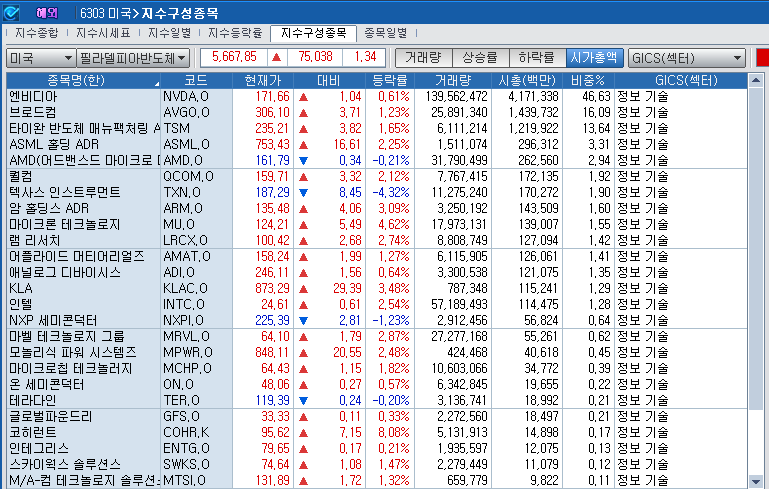Image resolution: width=769 pixels, height=489 pixels.
Task: Select the 퀄컴 stock name
Action: tap(21, 177)
